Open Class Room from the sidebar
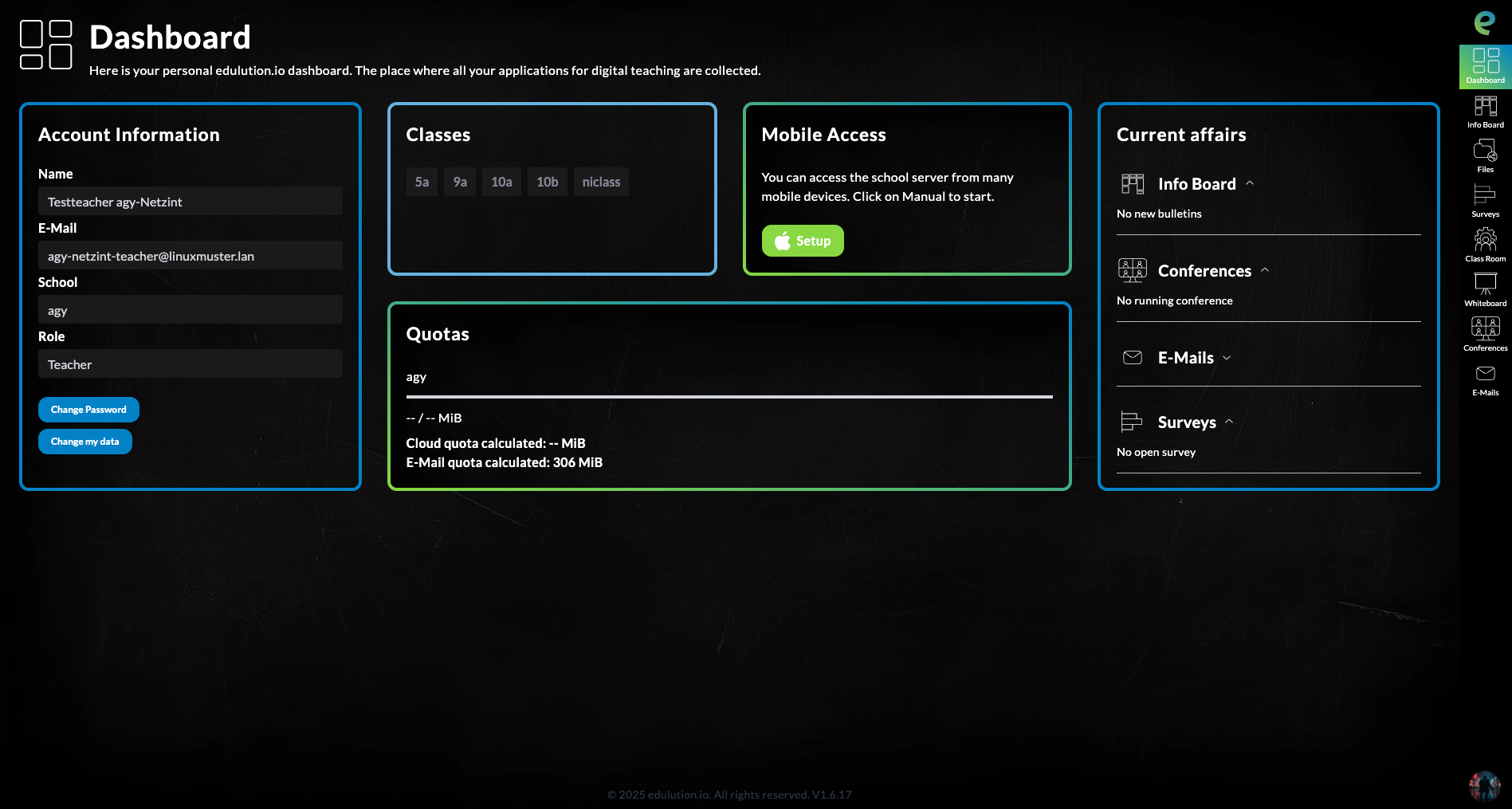 (x=1484, y=239)
